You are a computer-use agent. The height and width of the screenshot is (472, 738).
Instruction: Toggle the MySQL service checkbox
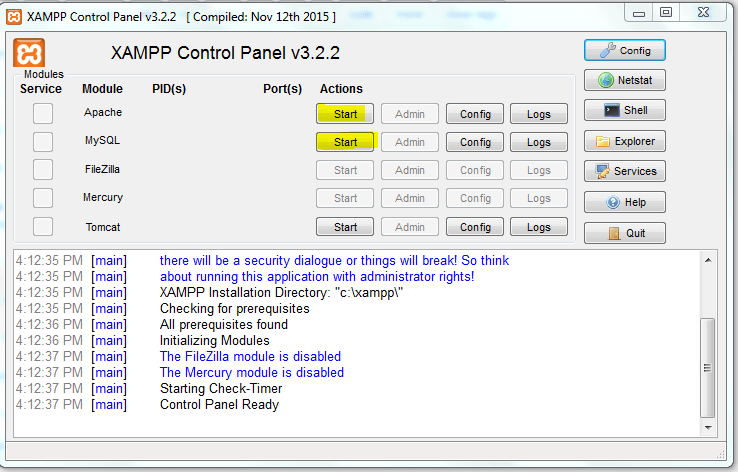(x=42, y=142)
